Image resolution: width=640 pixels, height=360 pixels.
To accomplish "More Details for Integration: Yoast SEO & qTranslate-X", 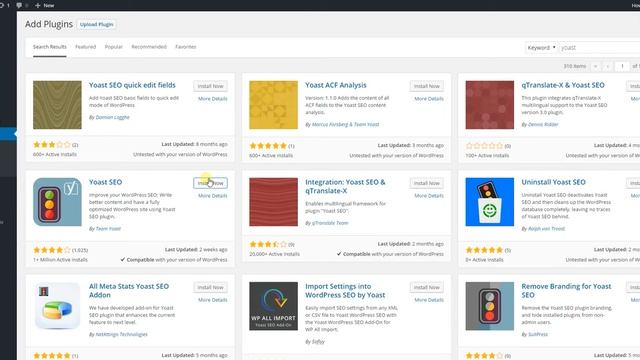I will [x=429, y=196].
